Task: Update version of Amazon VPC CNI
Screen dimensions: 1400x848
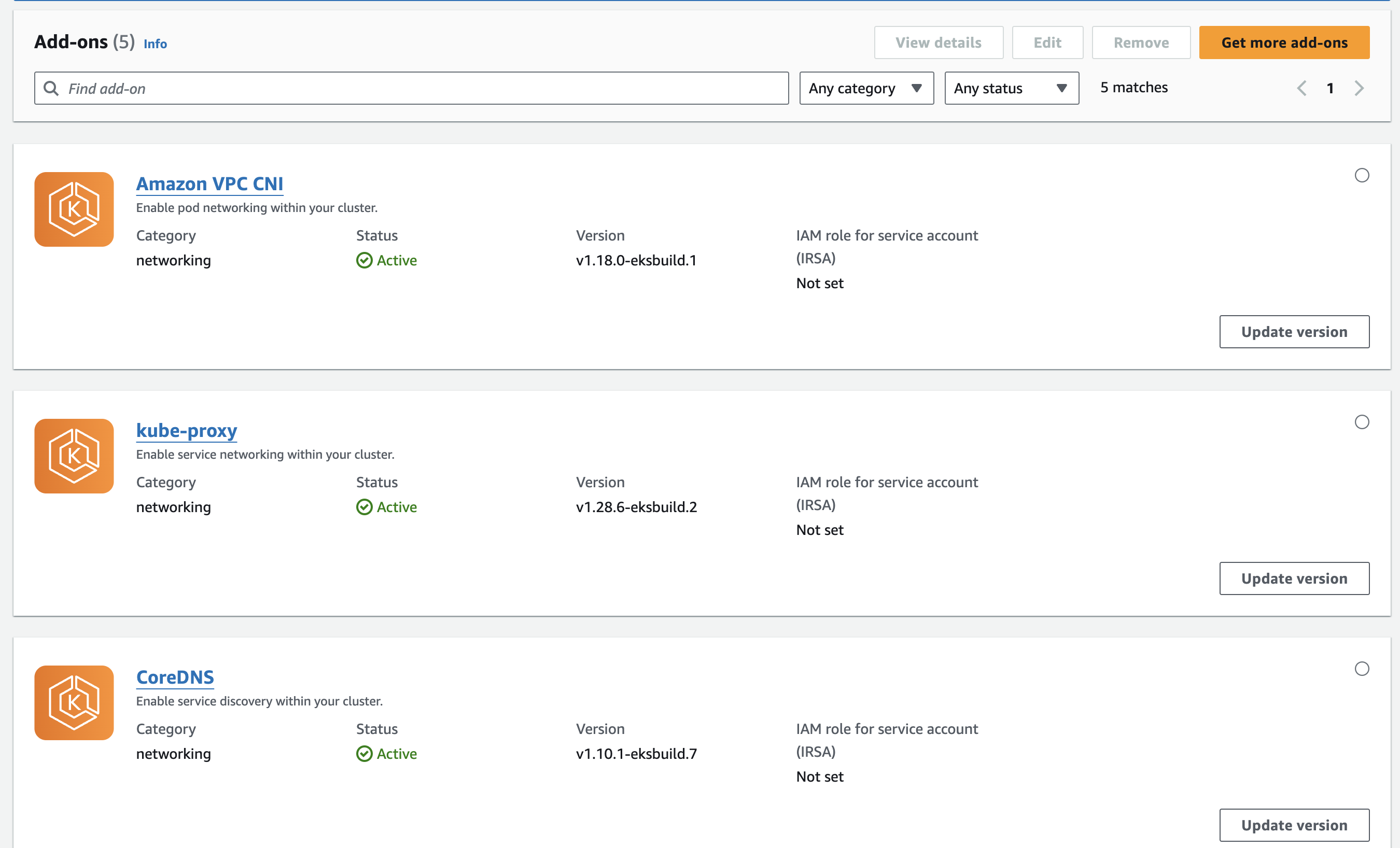Action: (x=1294, y=332)
